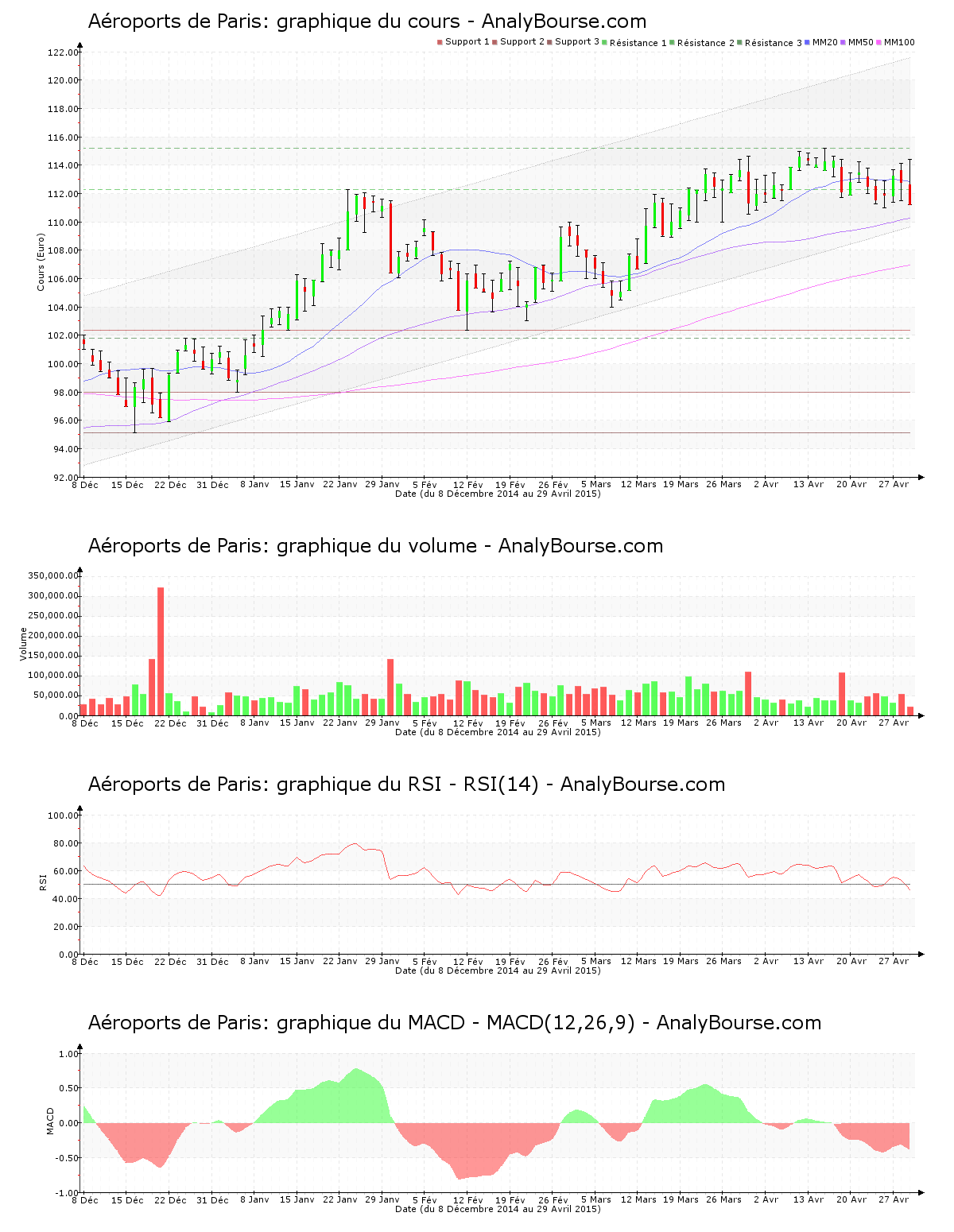This screenshot has height=1232, width=954.
Task: Click '13 Avr' date on MACD chart axis
Action: [x=809, y=1199]
